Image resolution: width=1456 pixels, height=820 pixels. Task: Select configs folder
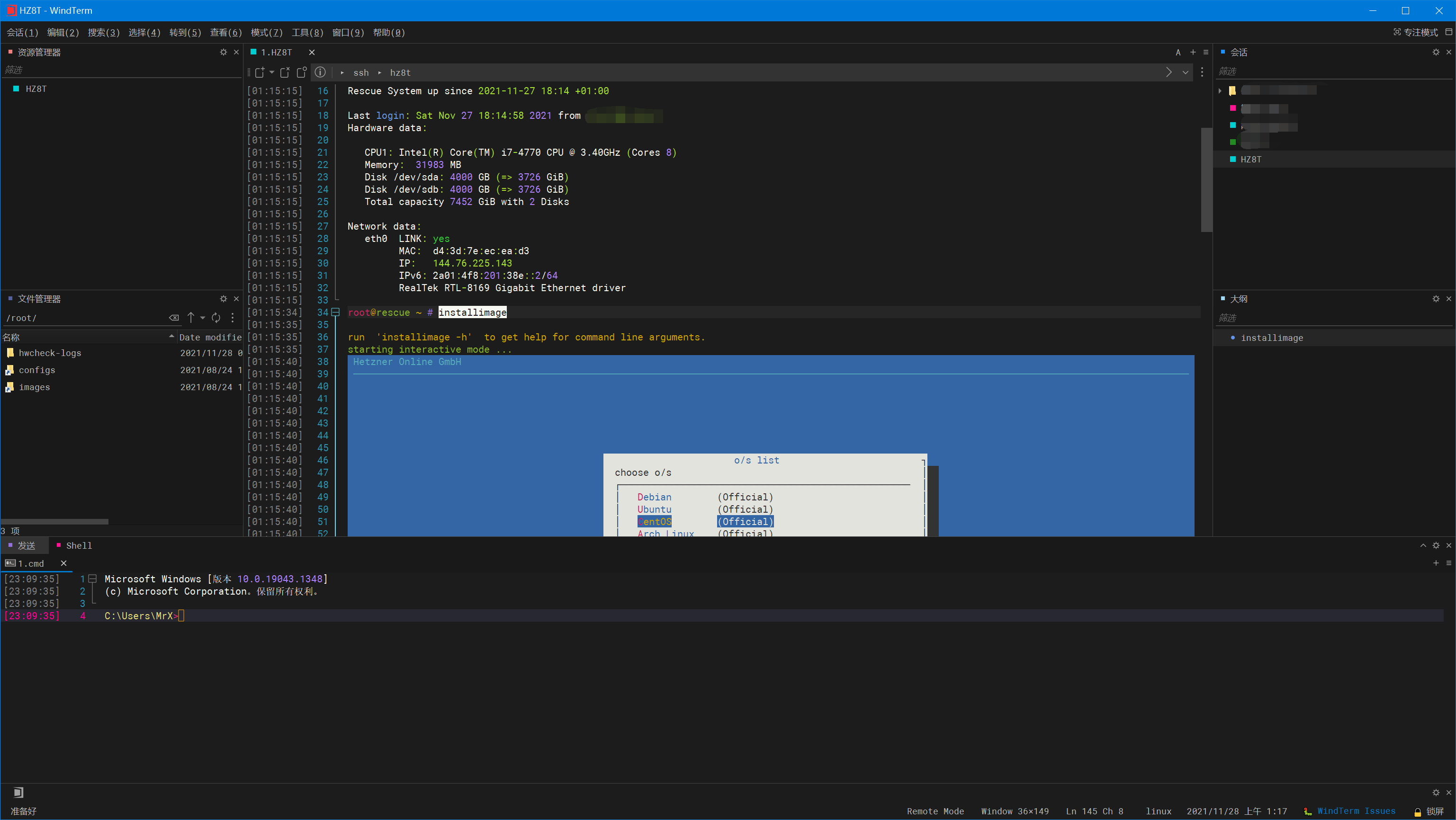click(37, 370)
